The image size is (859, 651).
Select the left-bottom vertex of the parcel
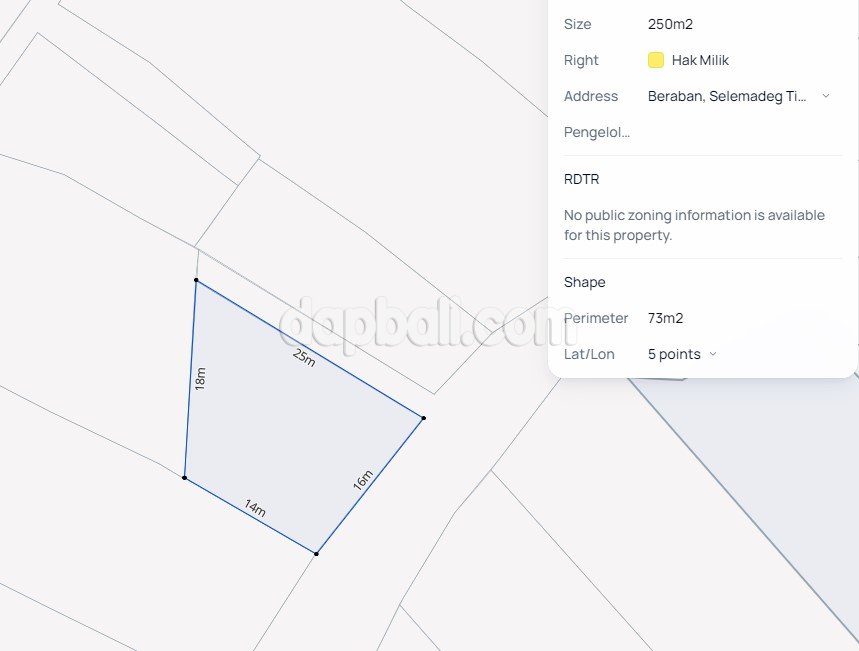pos(184,478)
